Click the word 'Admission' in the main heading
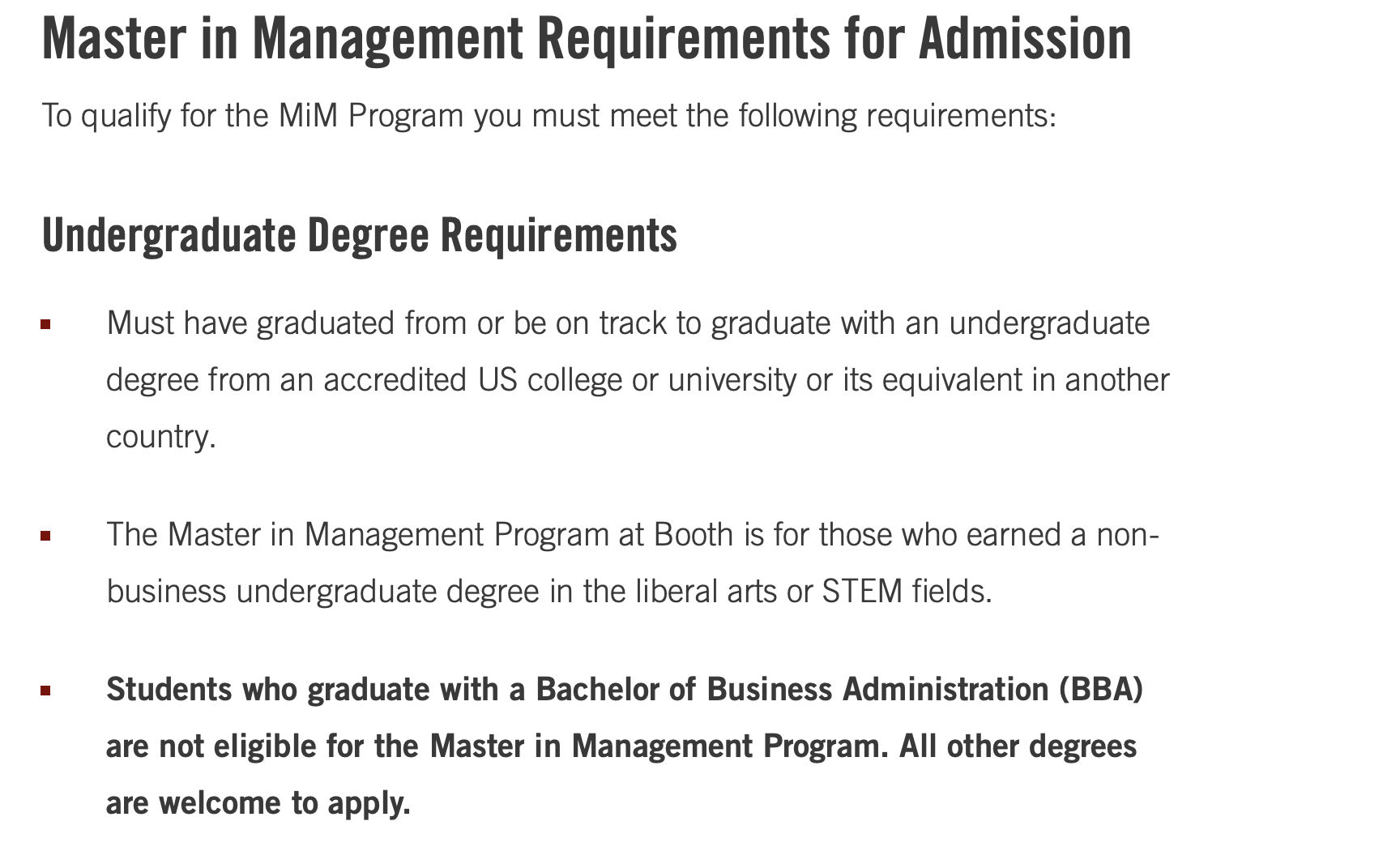This screenshot has height=864, width=1400. coord(1025,39)
